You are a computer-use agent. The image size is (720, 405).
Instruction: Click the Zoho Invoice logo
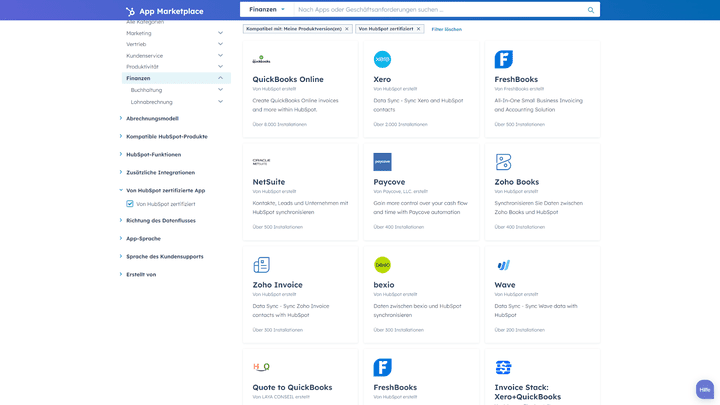point(261,264)
